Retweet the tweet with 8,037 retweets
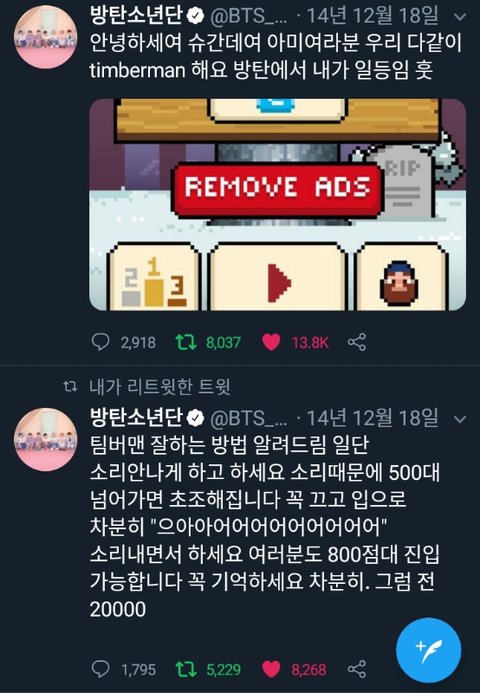 186,342
